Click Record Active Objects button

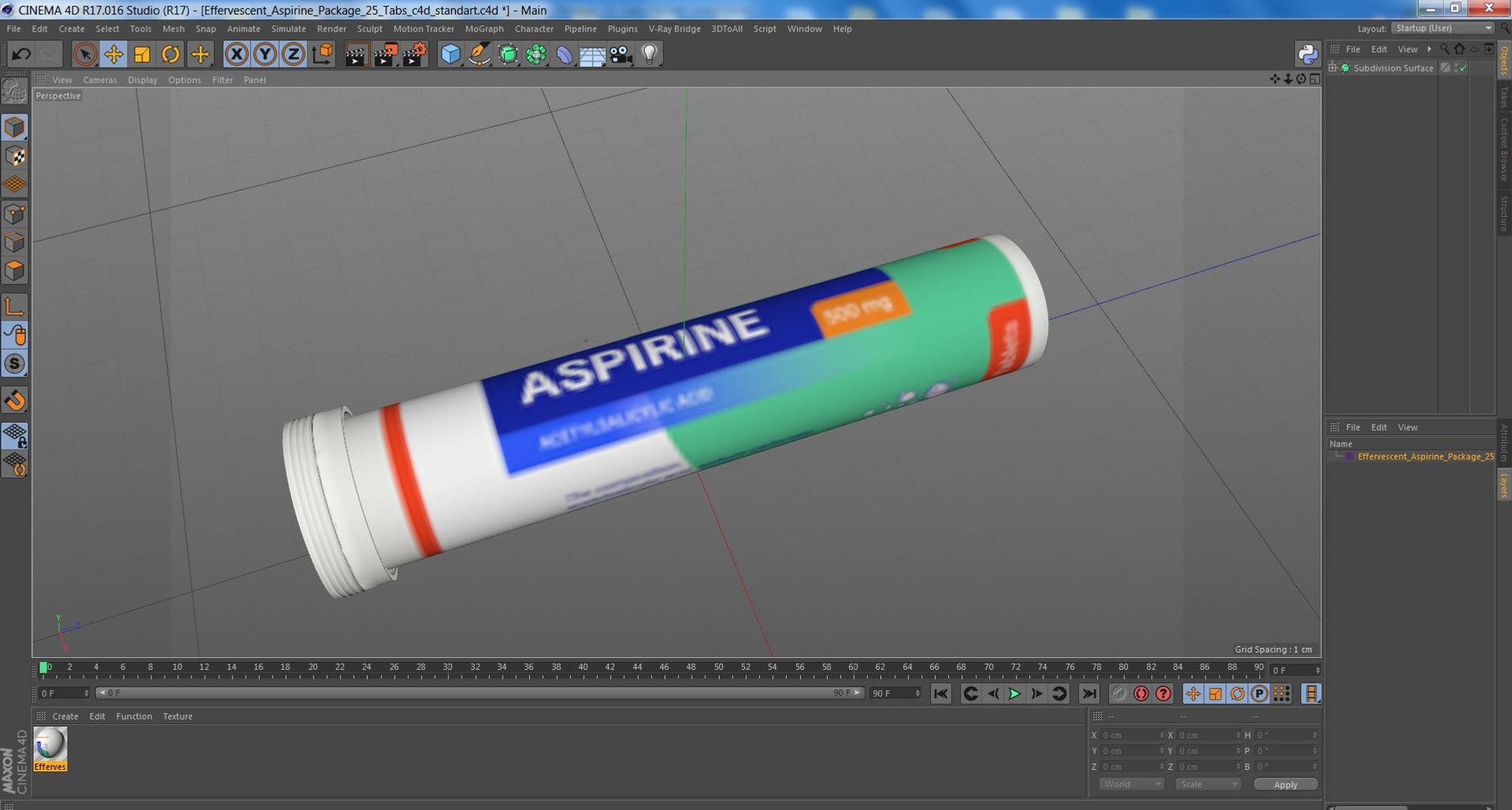(x=1118, y=693)
